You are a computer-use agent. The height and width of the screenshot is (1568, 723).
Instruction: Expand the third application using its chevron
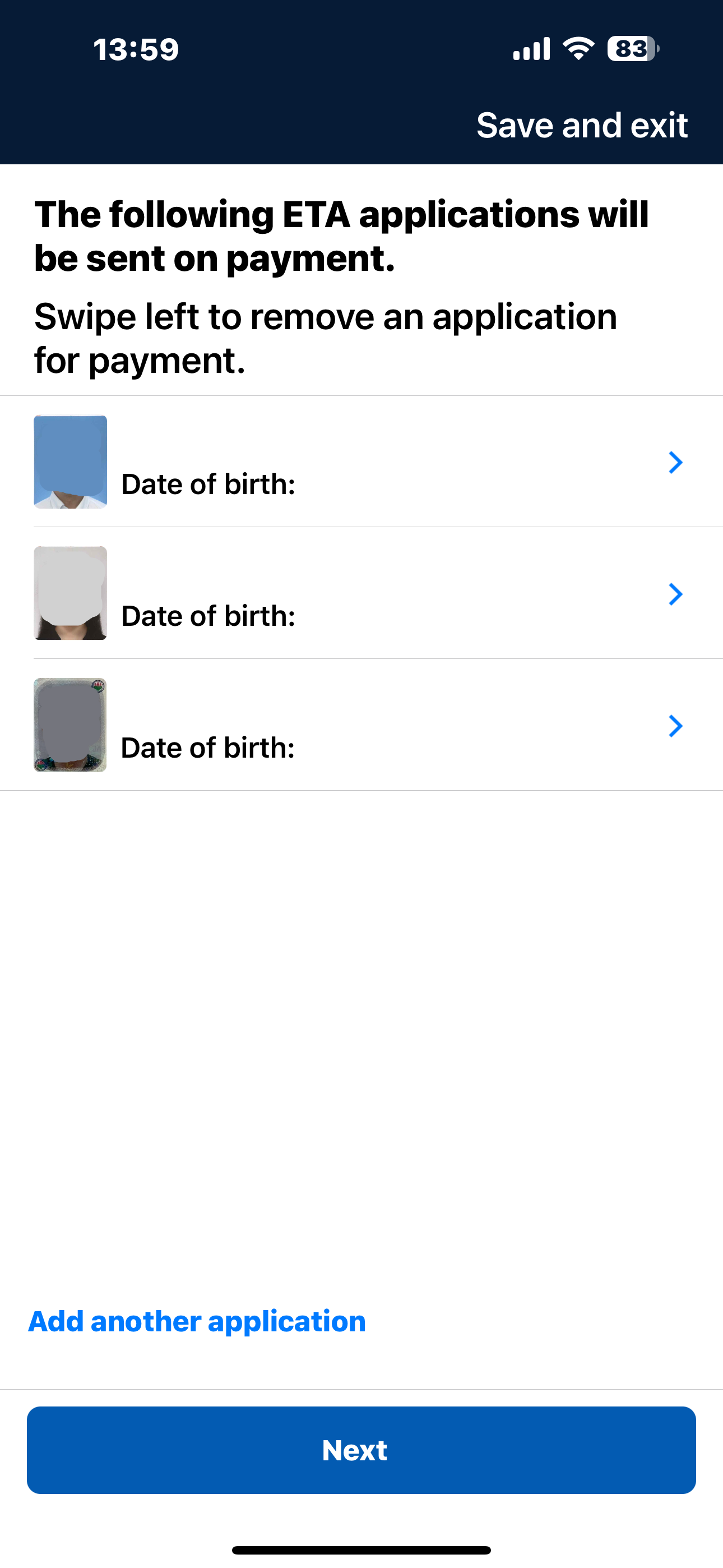coord(675,726)
